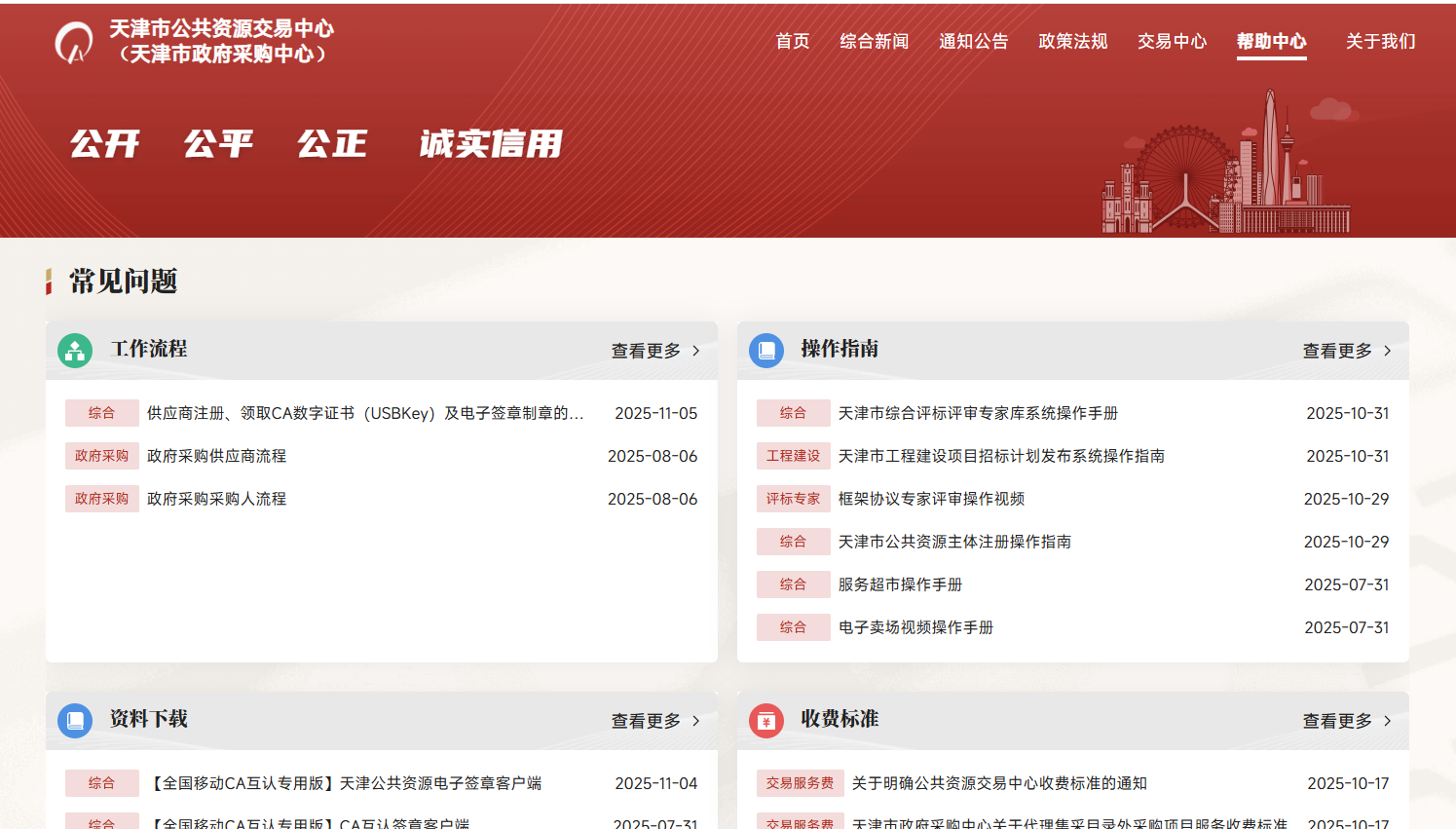Image resolution: width=1456 pixels, height=829 pixels.
Task: Click the 评标专家 tag on 框架协议 entry
Action: [x=793, y=498]
